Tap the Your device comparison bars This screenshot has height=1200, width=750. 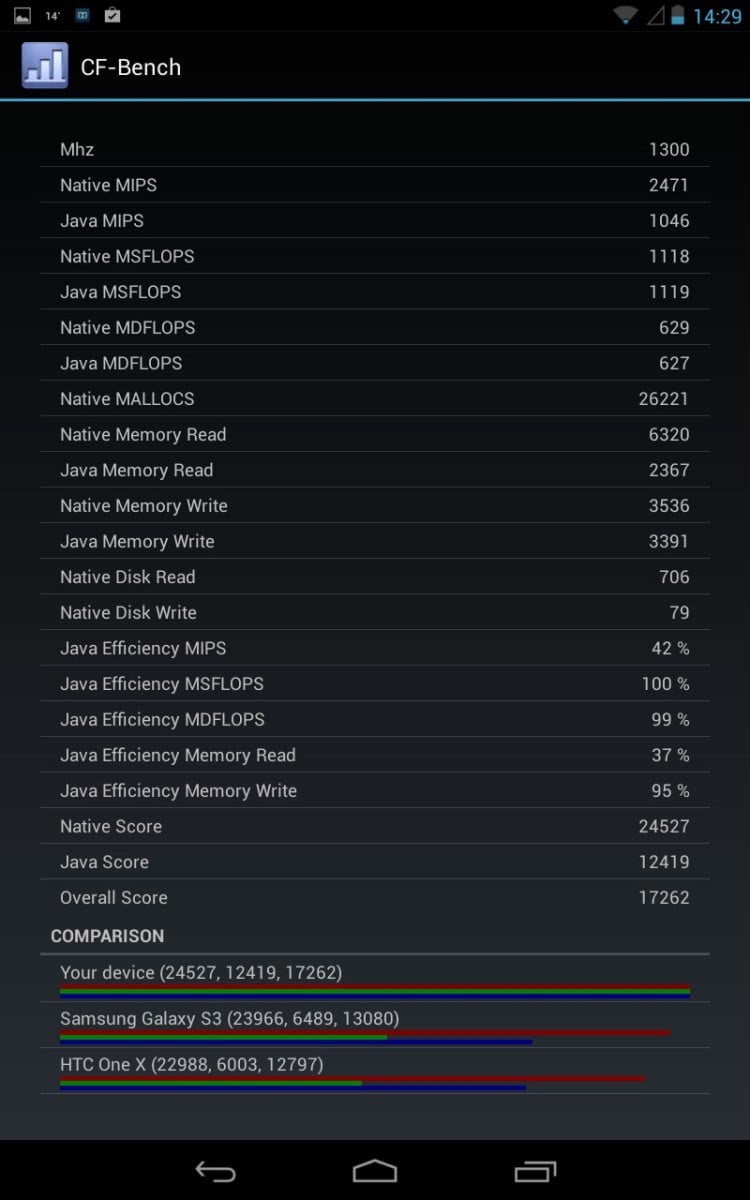[375, 993]
